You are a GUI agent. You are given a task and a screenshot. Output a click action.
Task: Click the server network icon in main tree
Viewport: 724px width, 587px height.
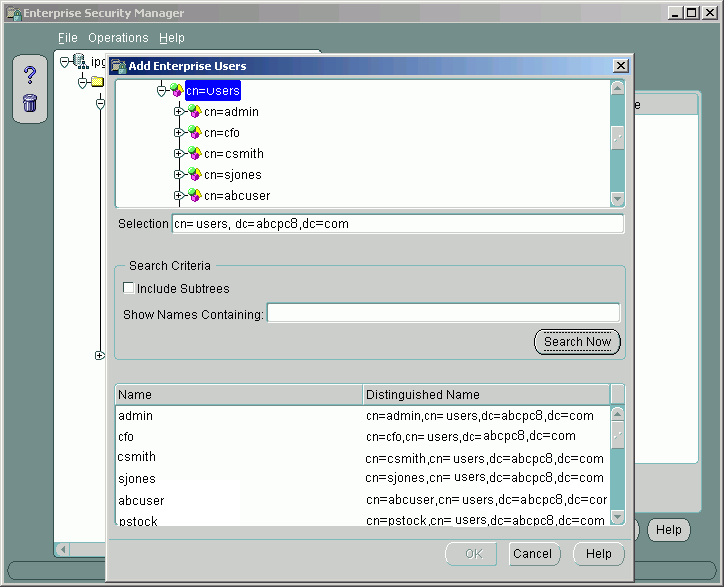pyautogui.click(x=81, y=61)
